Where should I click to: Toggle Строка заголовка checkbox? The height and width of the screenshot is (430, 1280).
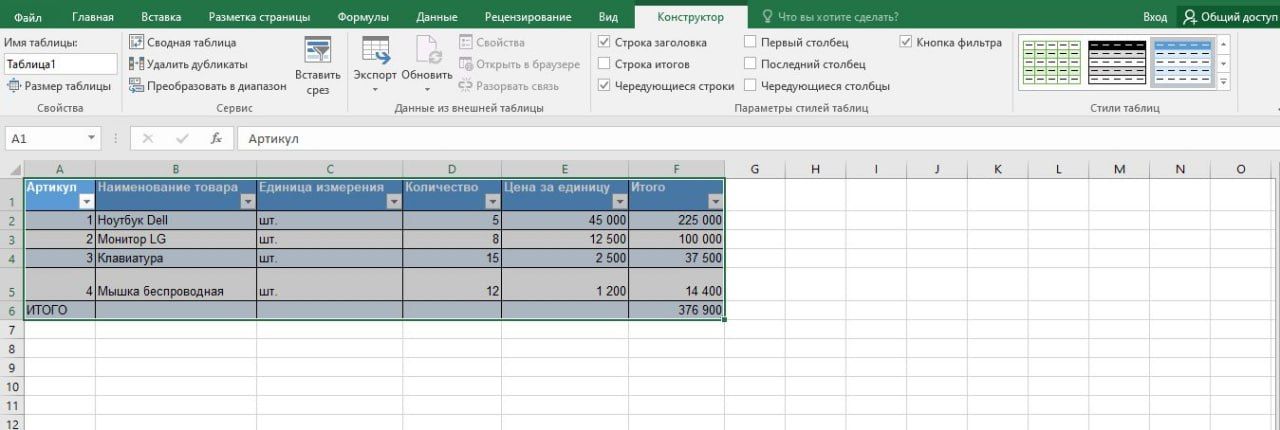(x=604, y=42)
